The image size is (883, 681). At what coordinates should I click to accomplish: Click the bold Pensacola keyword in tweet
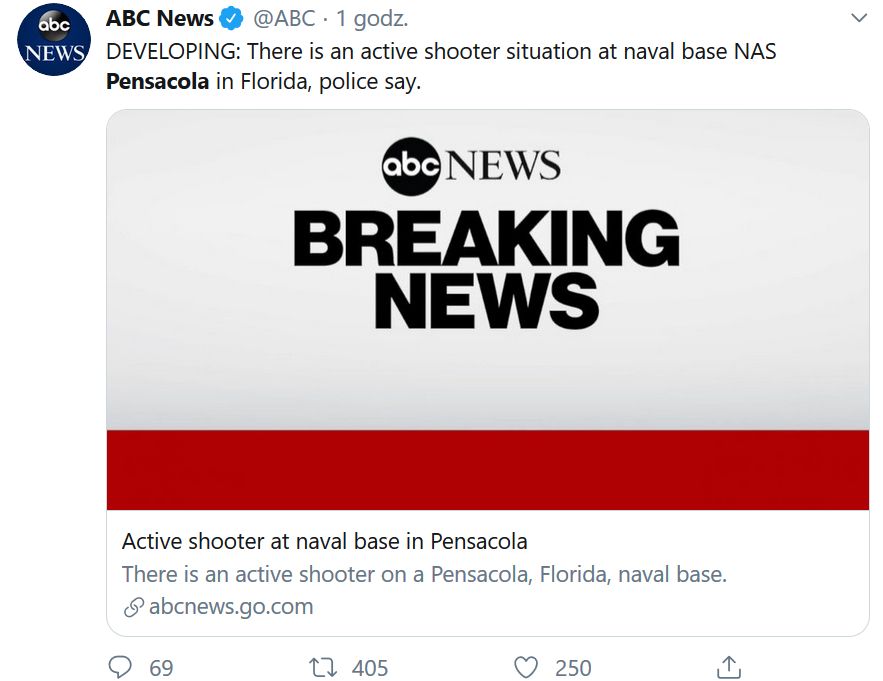click(x=158, y=82)
